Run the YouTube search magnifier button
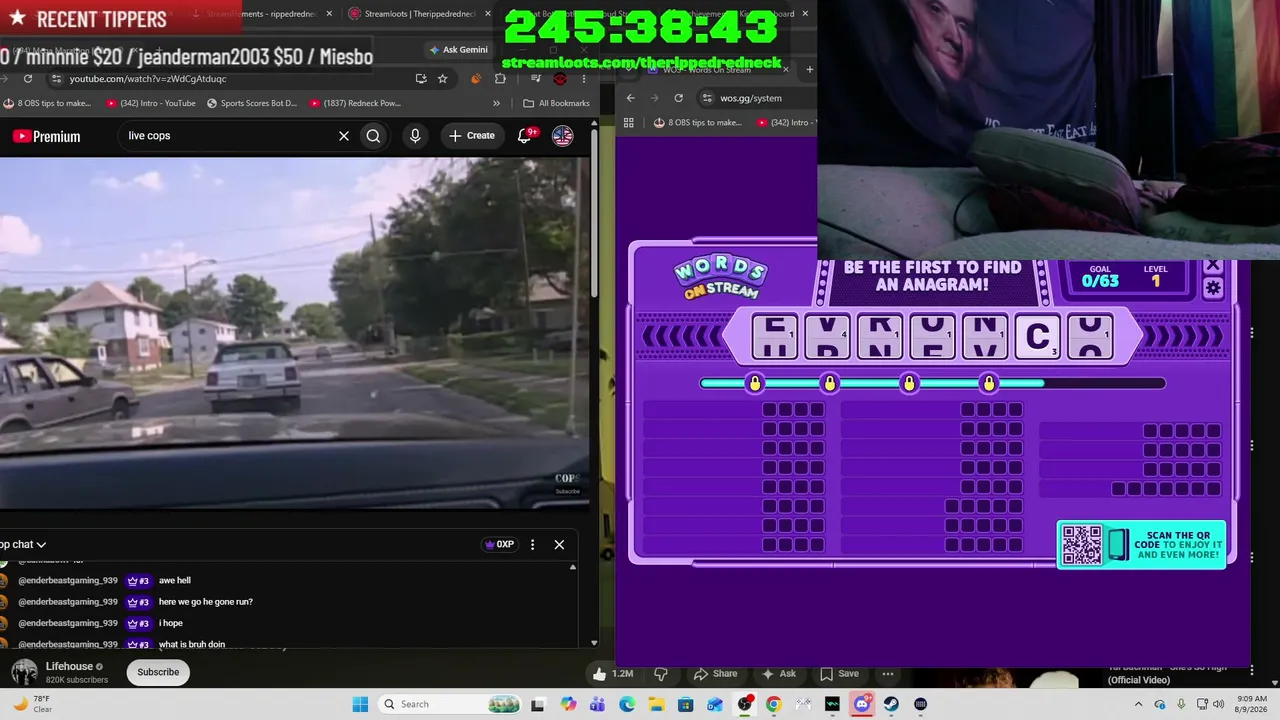The width and height of the screenshot is (1280, 720). coord(373,136)
